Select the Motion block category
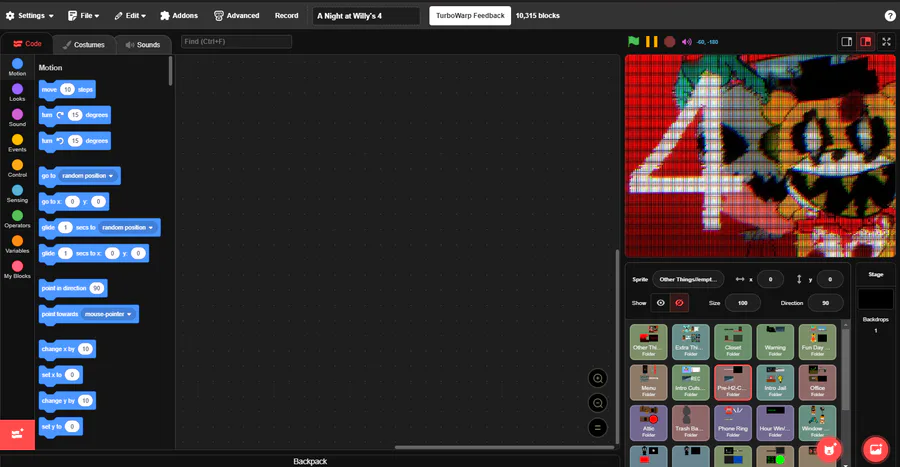The width and height of the screenshot is (900, 467). click(17, 67)
